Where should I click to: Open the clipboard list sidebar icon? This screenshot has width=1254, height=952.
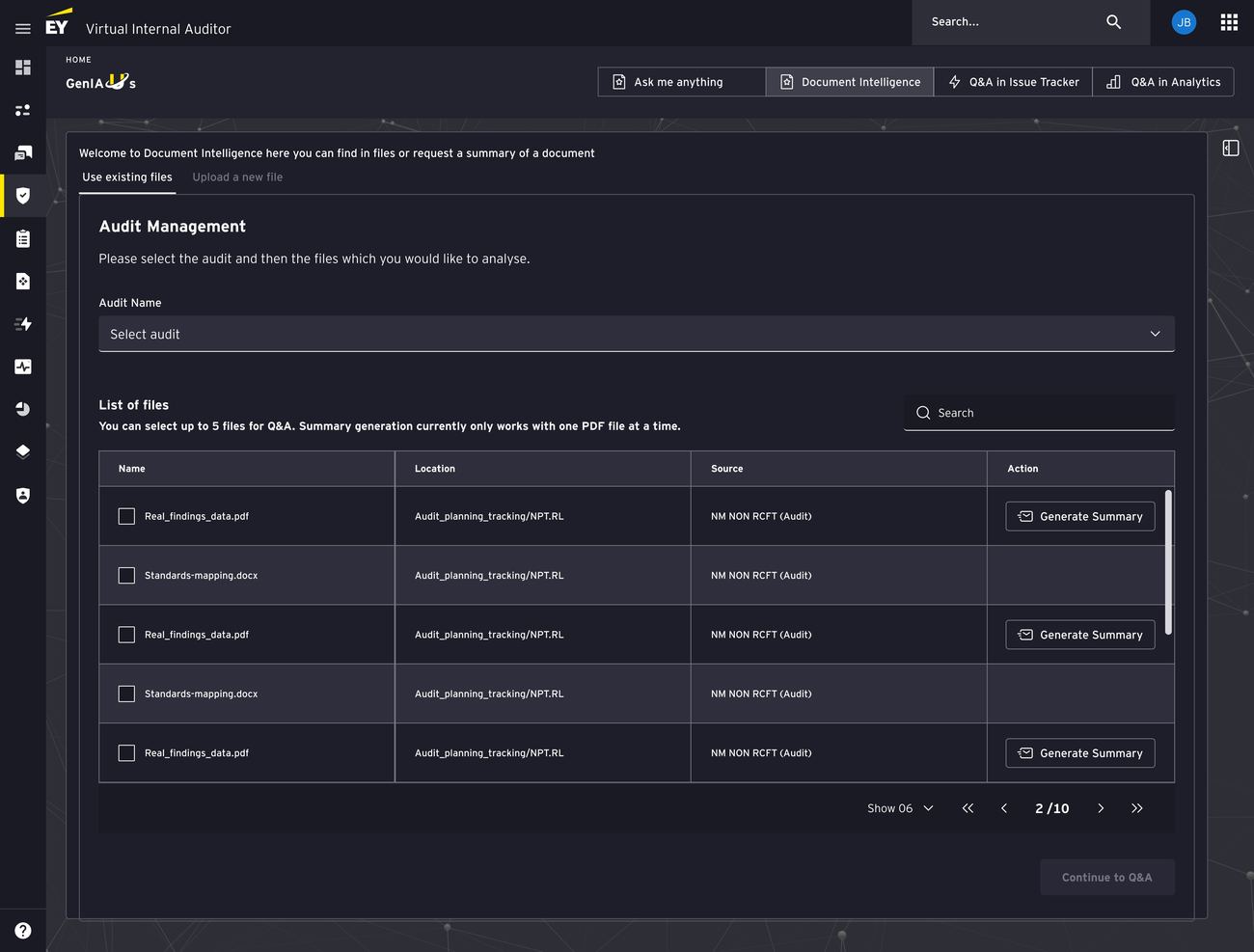pyautogui.click(x=23, y=238)
